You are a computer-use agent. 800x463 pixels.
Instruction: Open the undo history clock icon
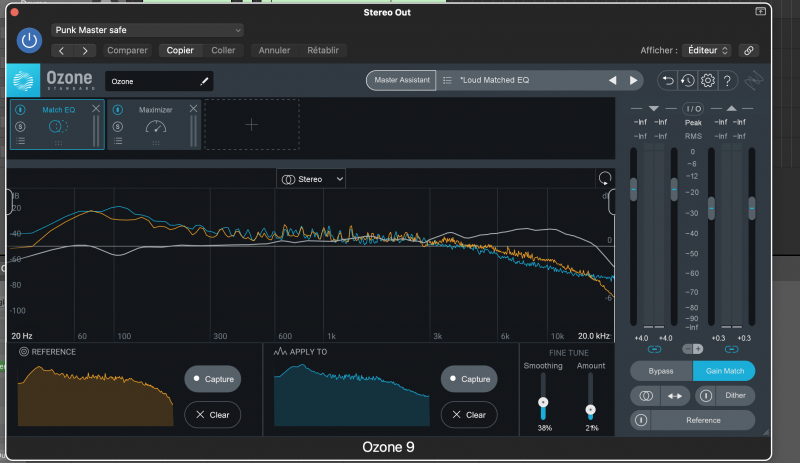[687, 80]
